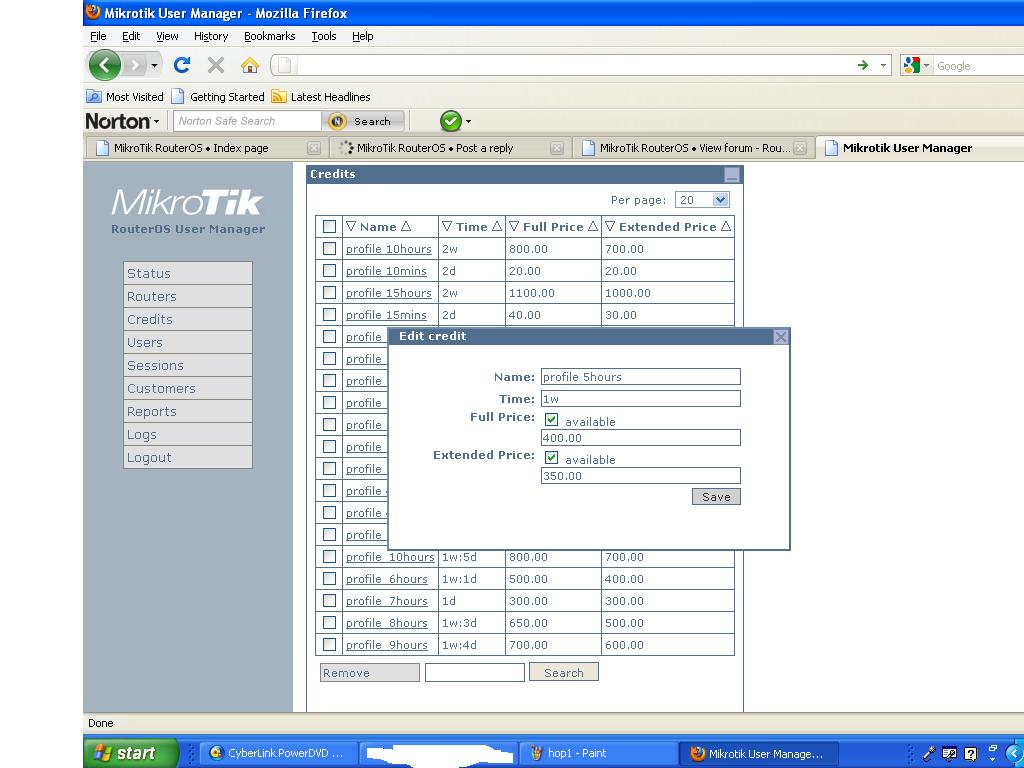Toggle the select-all checkbox in table header

329,227
